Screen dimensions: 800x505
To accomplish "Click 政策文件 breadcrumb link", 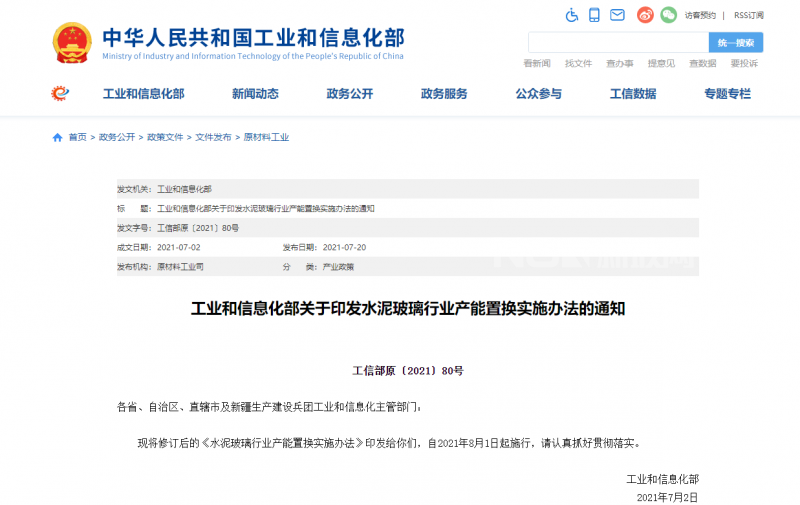I will click(x=165, y=137).
